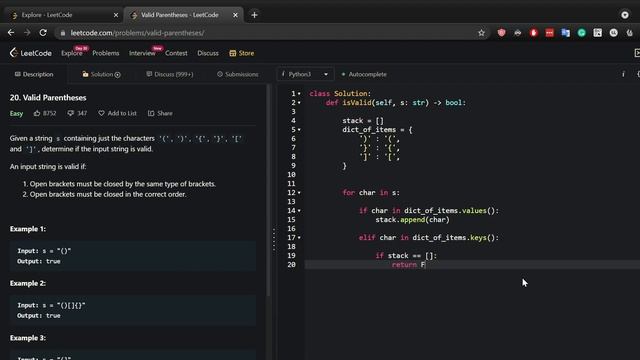Click on 'stack.append(char)' code line

pyautogui.click(x=412, y=220)
